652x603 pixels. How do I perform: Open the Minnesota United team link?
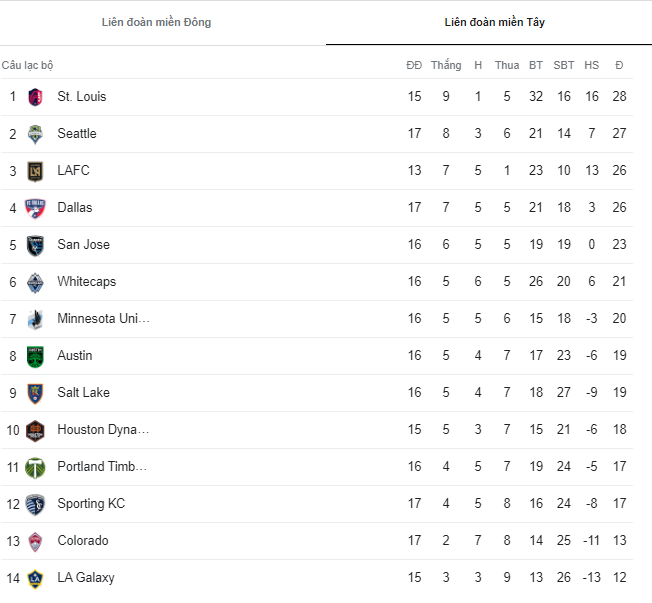(x=103, y=319)
